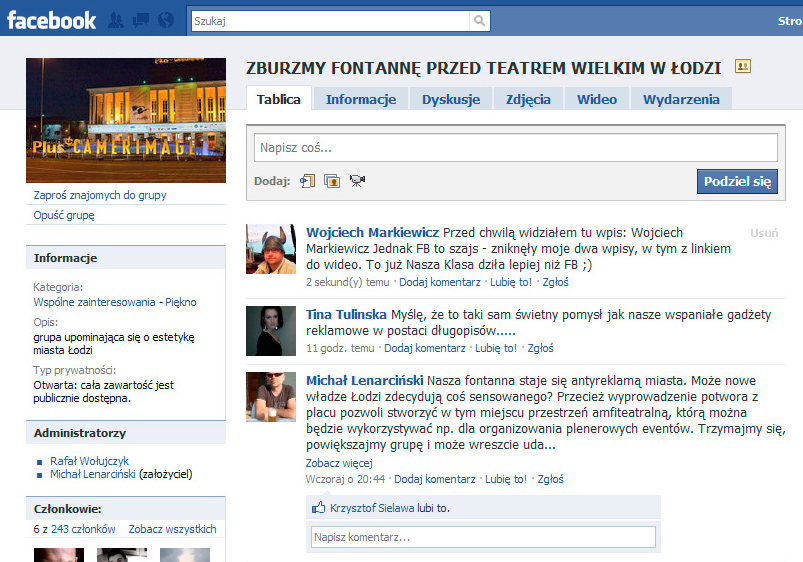The width and height of the screenshot is (803, 562).
Task: Add comment on Tina Tulinska post
Action: point(425,348)
